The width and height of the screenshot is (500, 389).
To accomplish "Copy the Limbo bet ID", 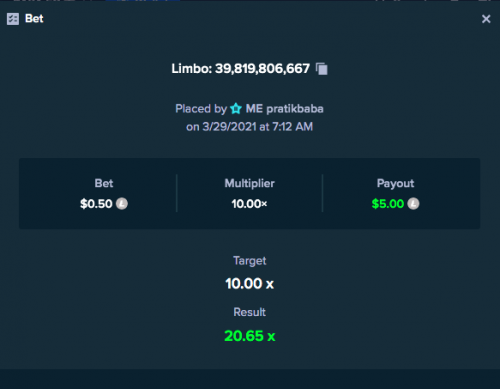I will pos(322,69).
